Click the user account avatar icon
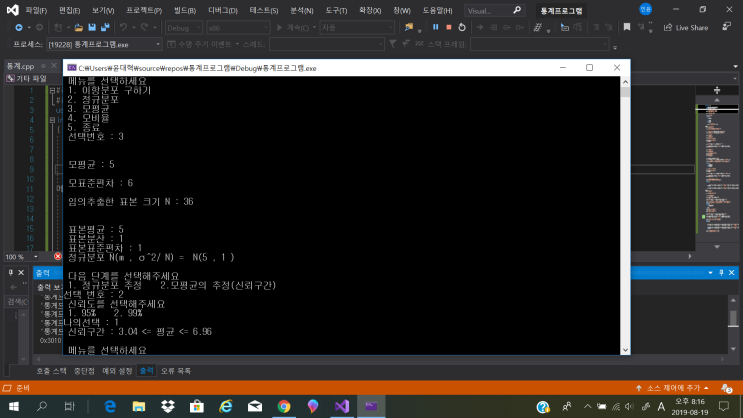The image size is (743, 418). click(645, 9)
